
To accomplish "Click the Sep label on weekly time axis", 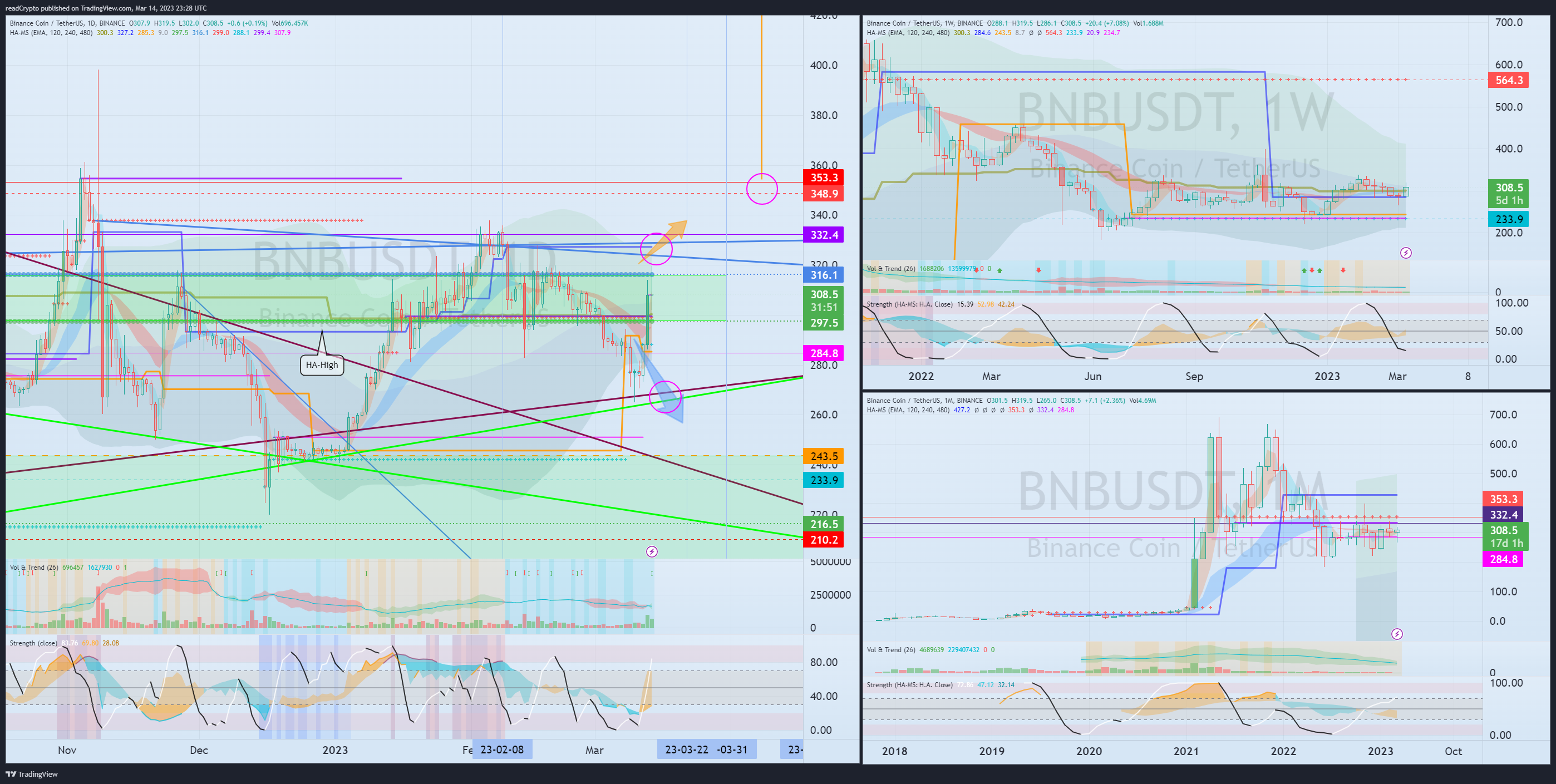I will 1194,376.
